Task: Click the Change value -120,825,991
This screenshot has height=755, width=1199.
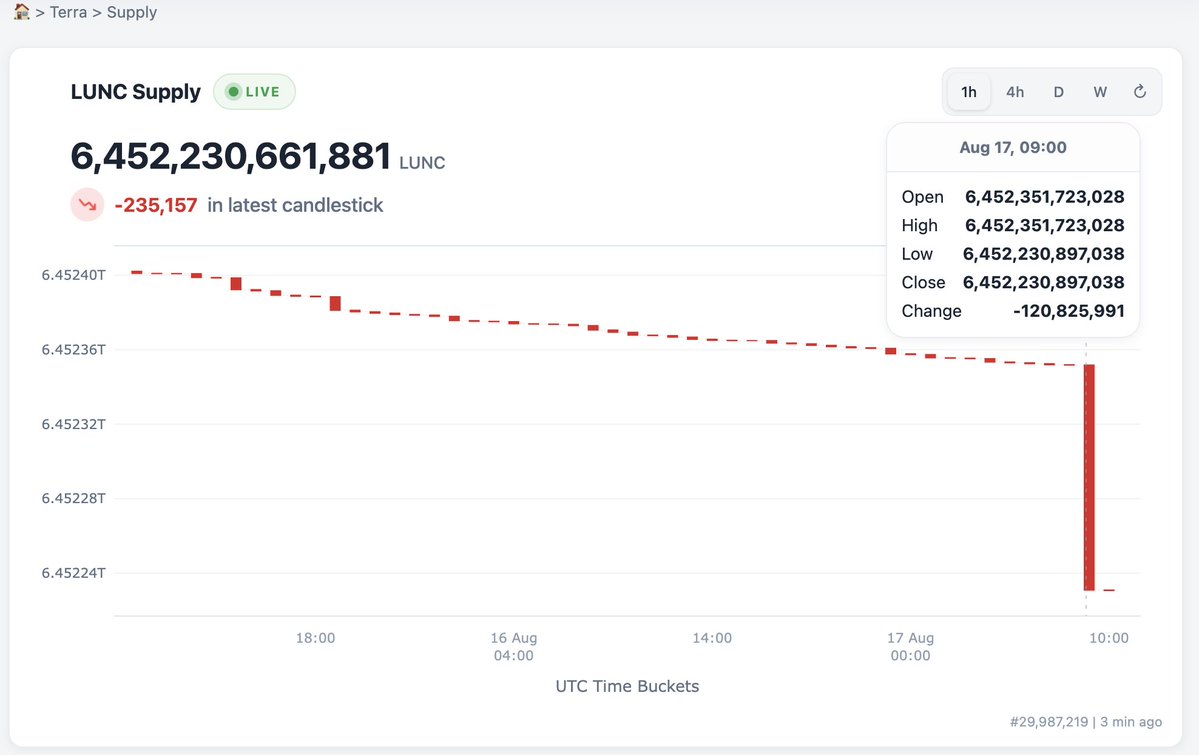Action: tap(1068, 311)
